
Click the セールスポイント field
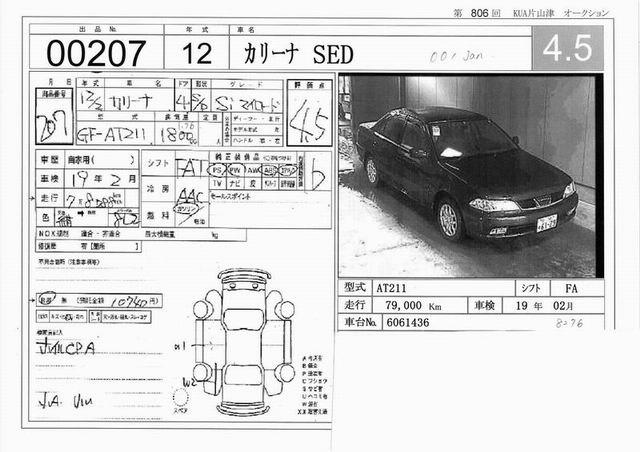[270, 209]
